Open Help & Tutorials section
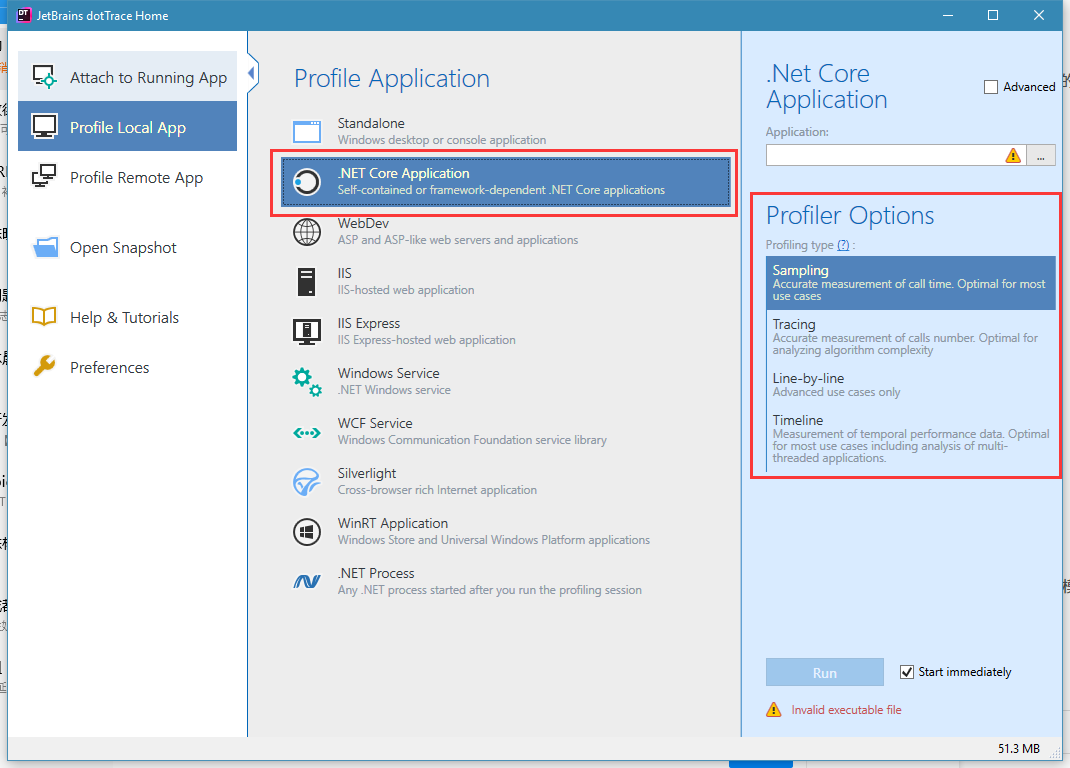The image size is (1070, 768). tap(128, 317)
